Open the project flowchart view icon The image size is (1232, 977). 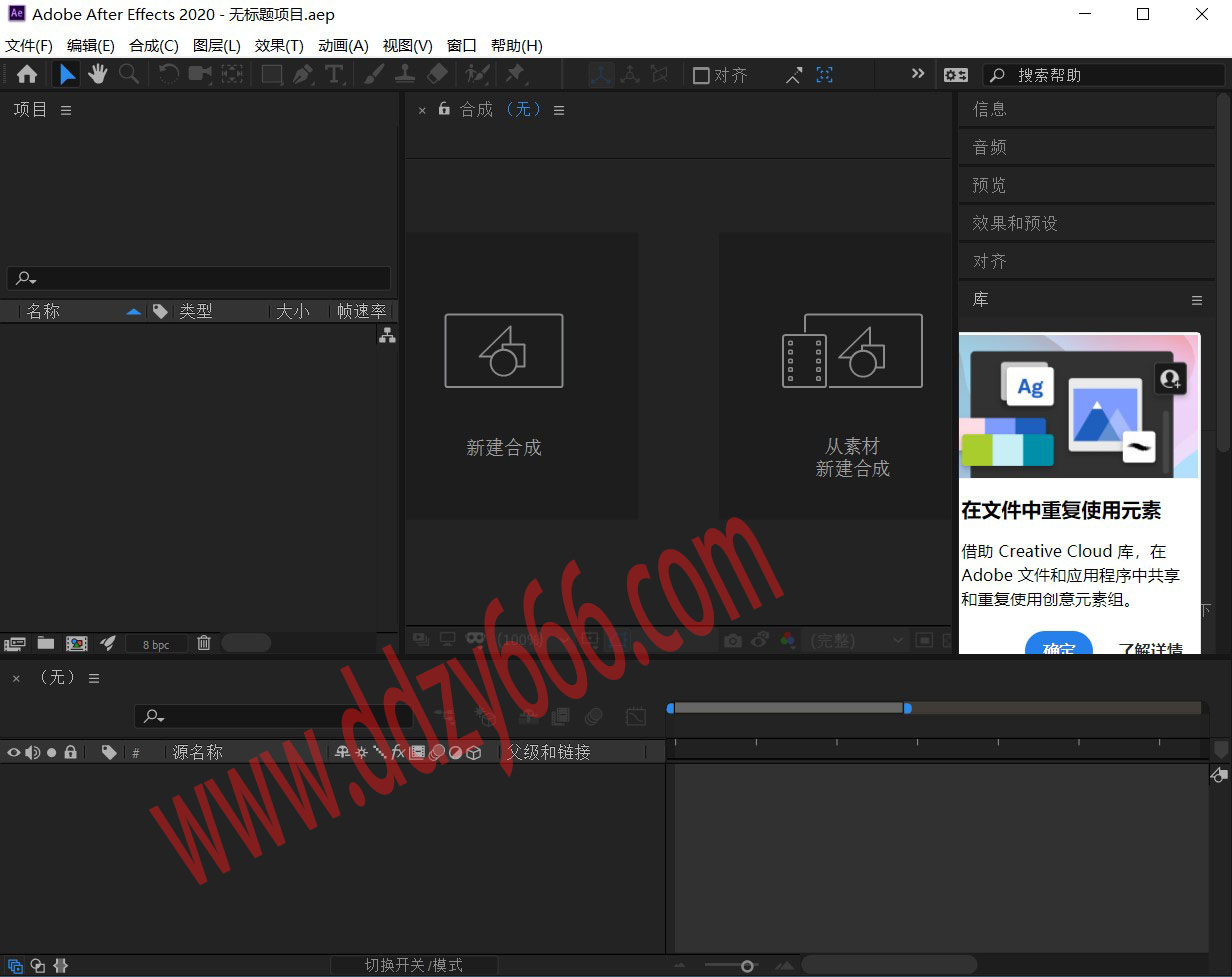[x=387, y=336]
